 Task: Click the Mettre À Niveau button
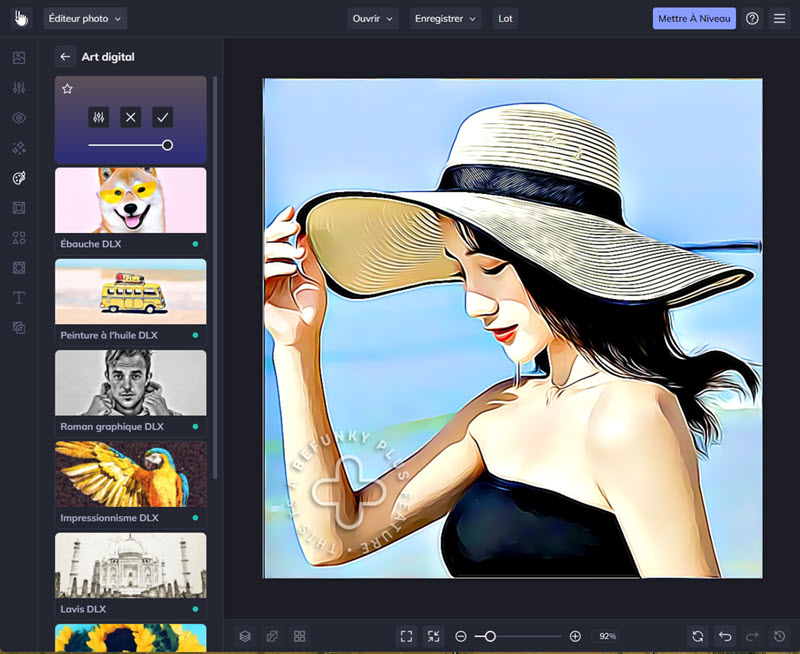(694, 18)
